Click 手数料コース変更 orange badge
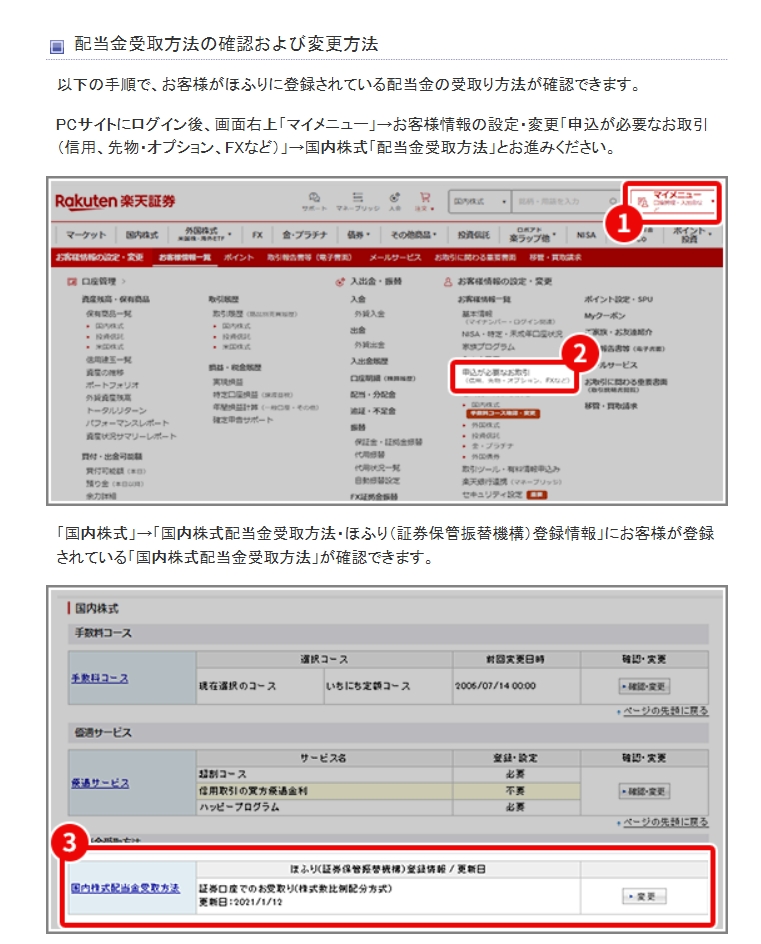 tap(504, 414)
